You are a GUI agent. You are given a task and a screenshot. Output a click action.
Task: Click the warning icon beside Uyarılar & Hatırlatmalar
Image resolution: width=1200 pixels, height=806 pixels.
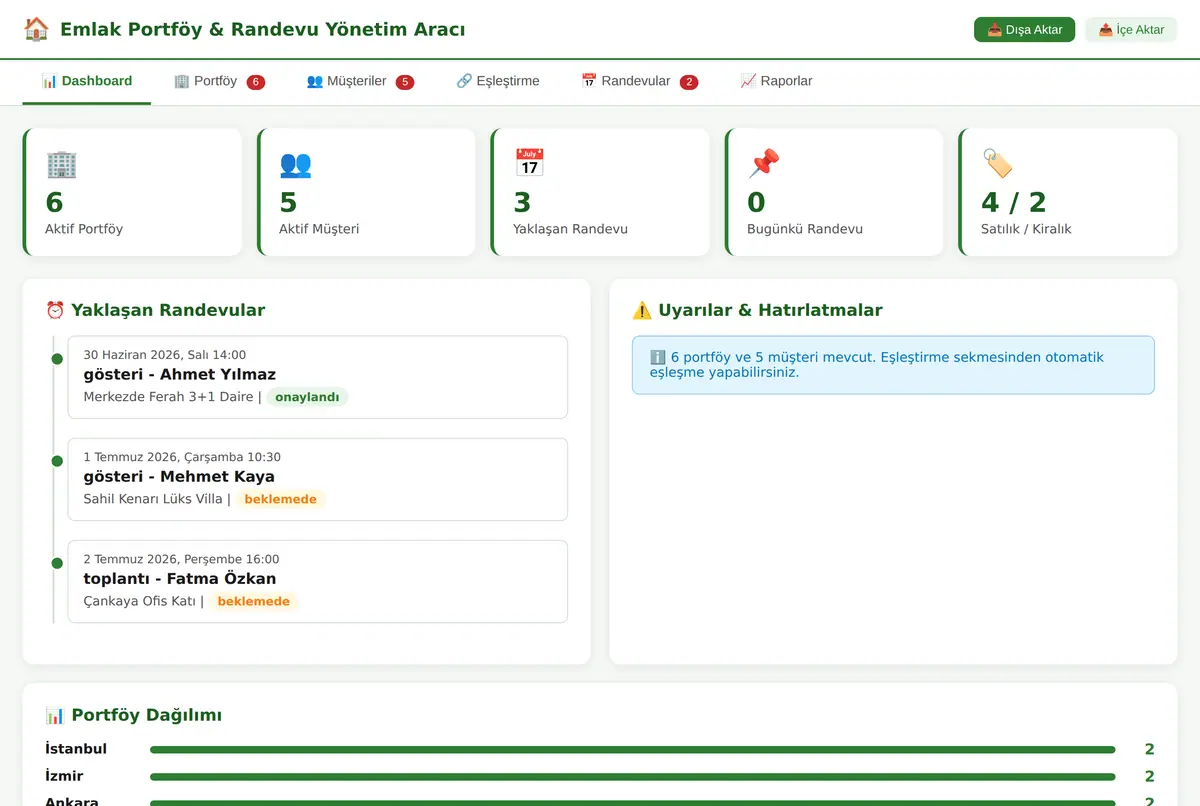click(x=642, y=310)
